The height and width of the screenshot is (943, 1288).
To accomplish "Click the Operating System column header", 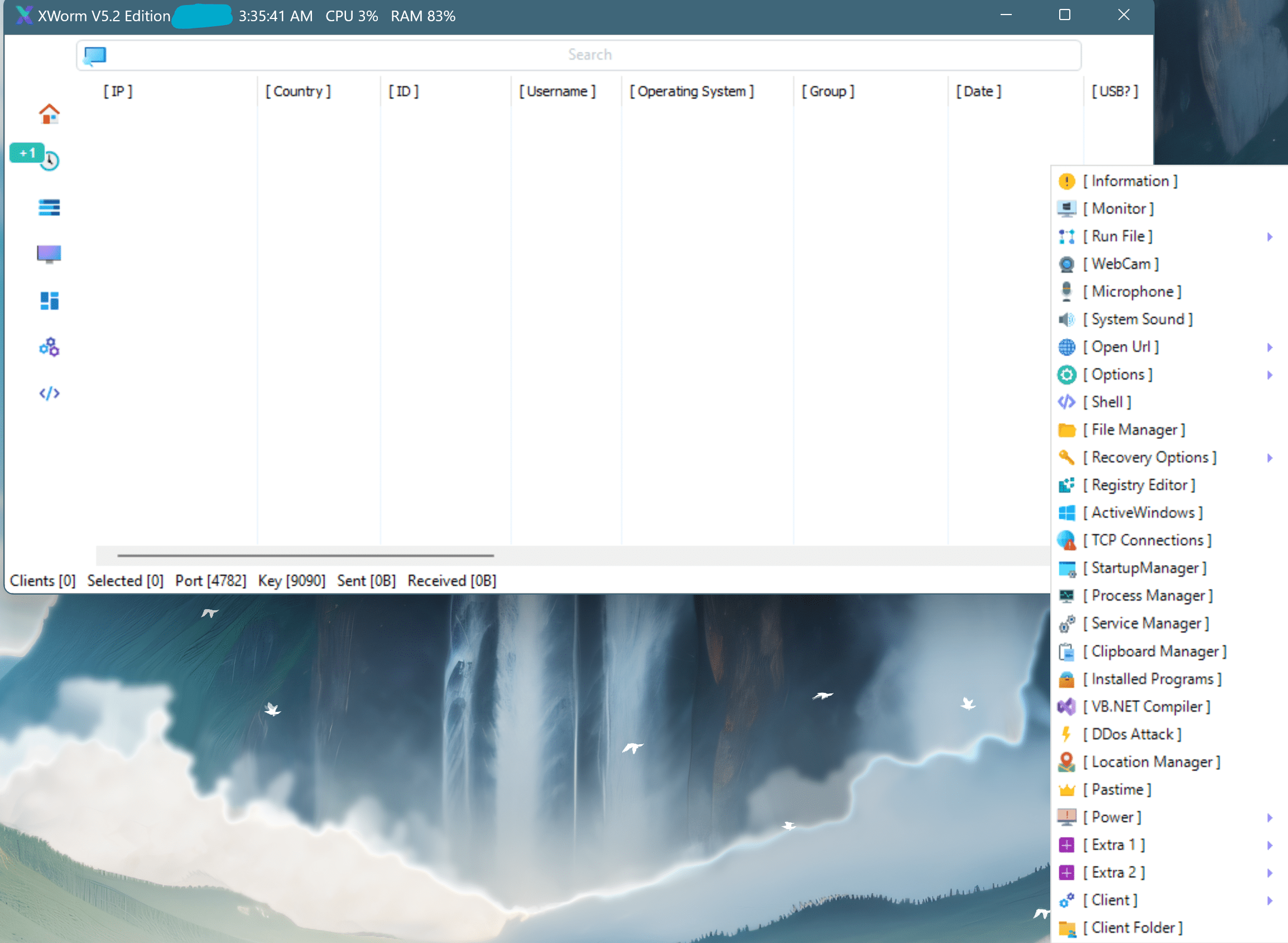I will click(691, 92).
